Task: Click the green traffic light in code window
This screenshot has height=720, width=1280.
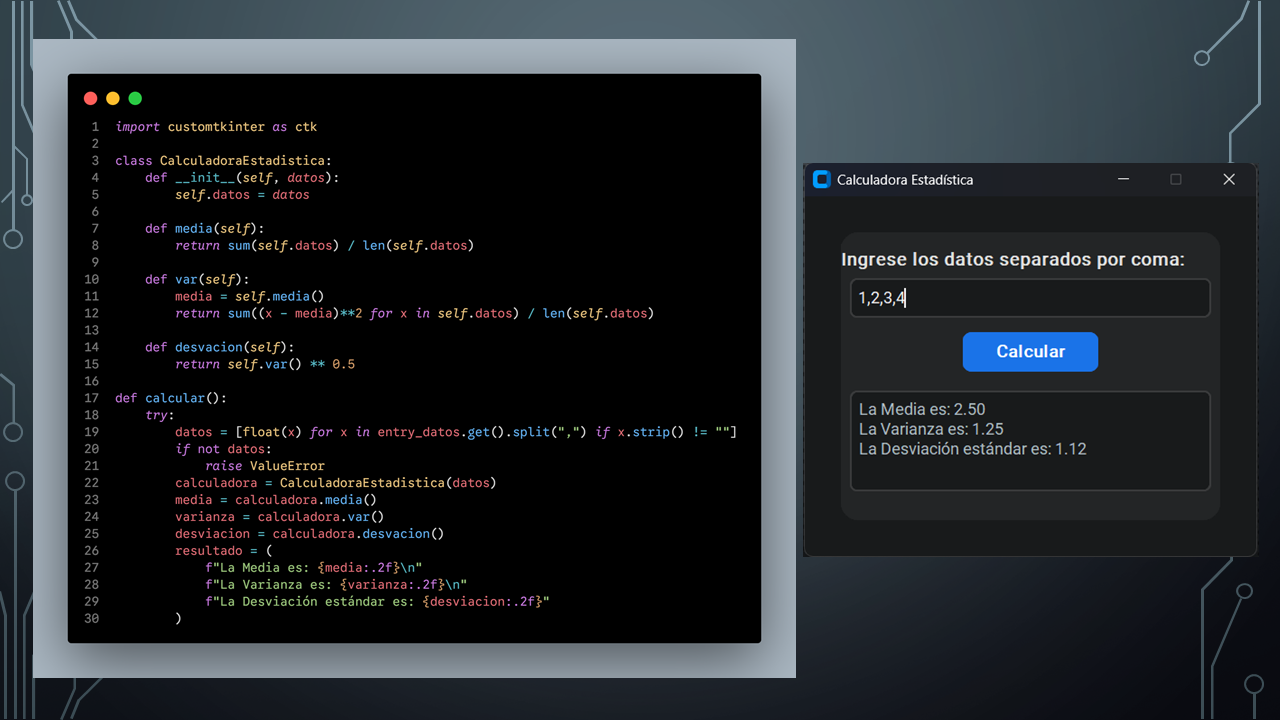Action: coord(135,98)
